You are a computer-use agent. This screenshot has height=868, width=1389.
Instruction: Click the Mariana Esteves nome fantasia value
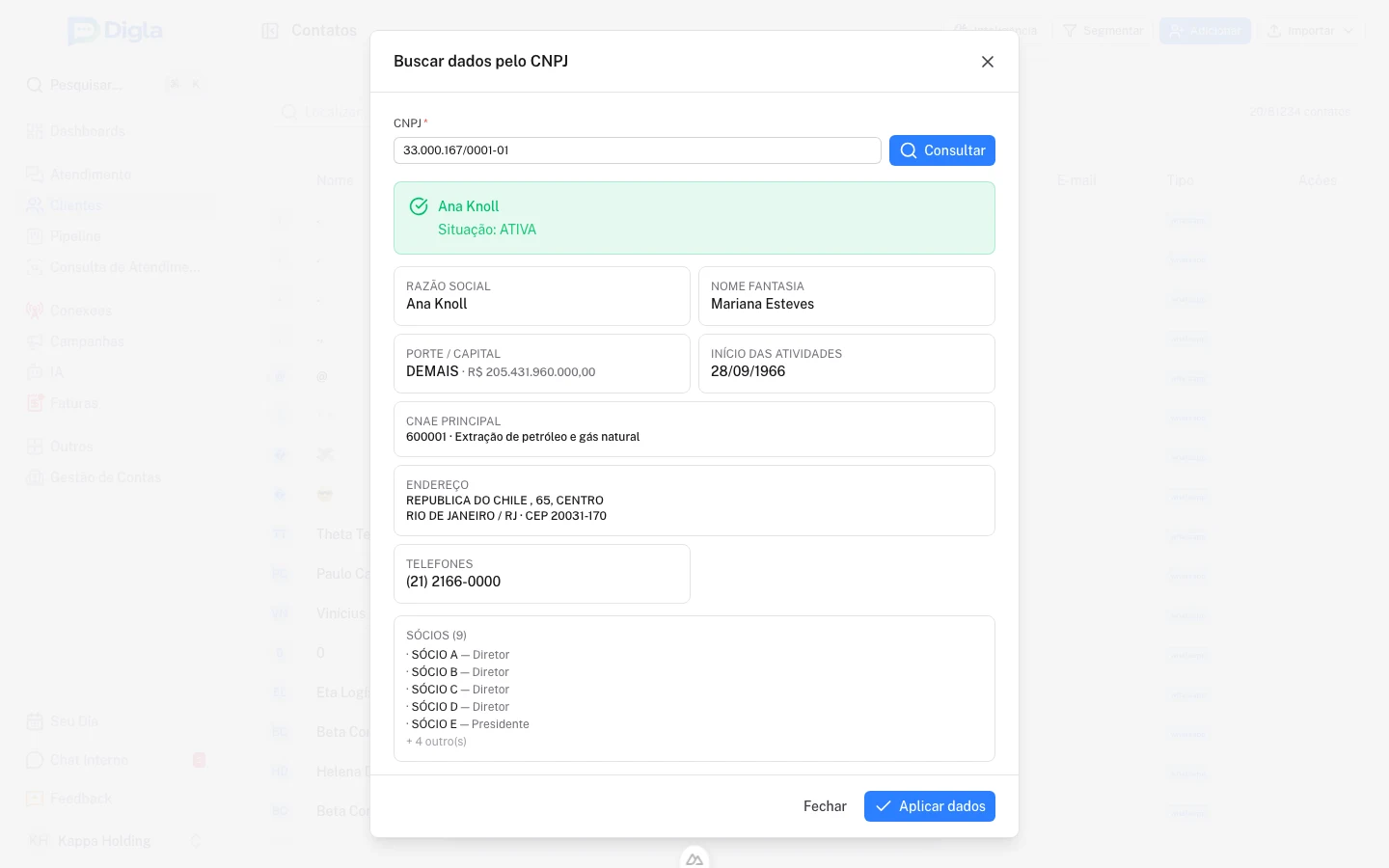tap(763, 304)
